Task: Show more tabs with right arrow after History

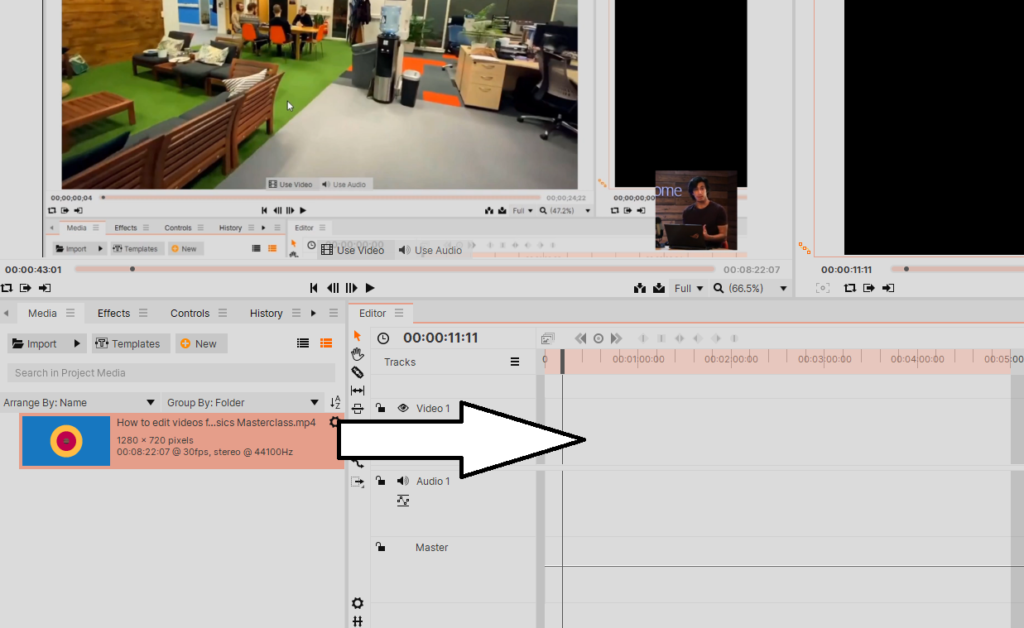Action: coord(313,313)
